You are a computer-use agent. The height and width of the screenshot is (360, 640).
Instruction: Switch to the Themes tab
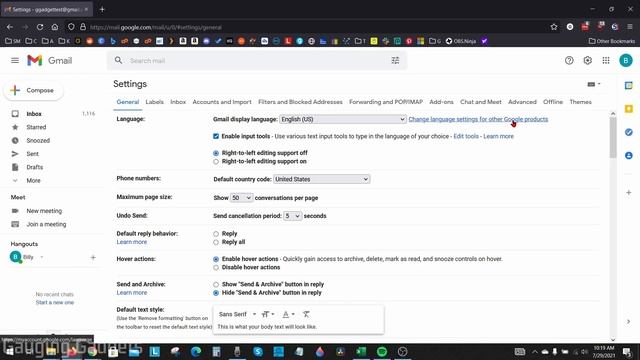580,102
